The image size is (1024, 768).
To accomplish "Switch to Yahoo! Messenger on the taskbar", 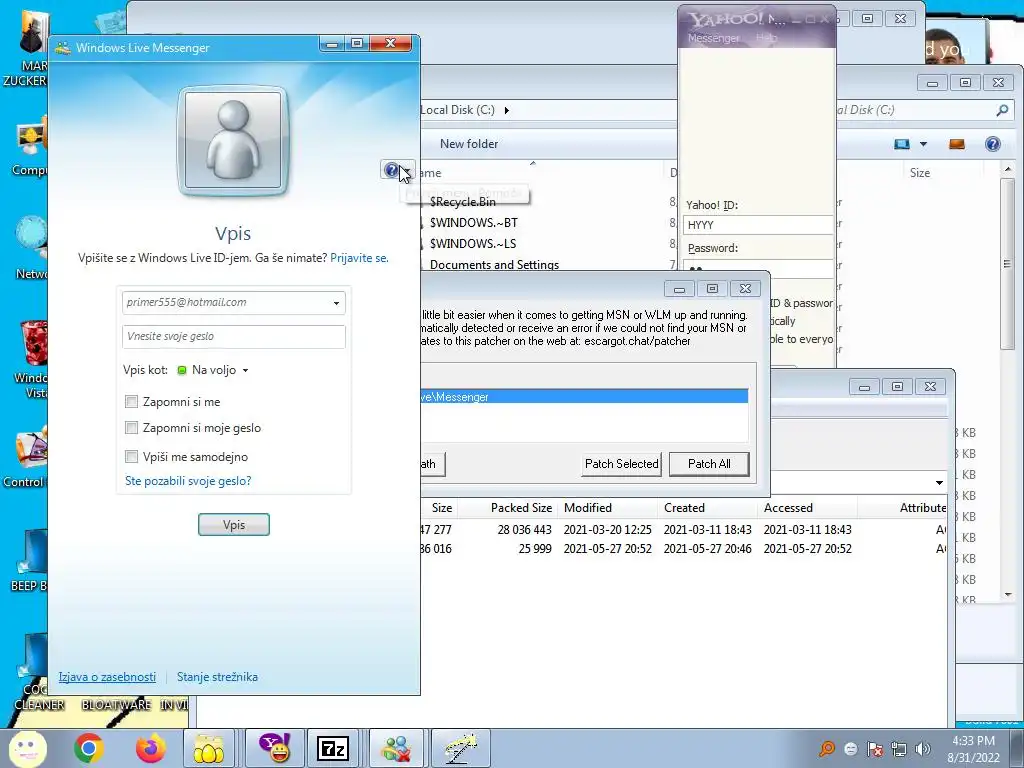I will tap(276, 748).
